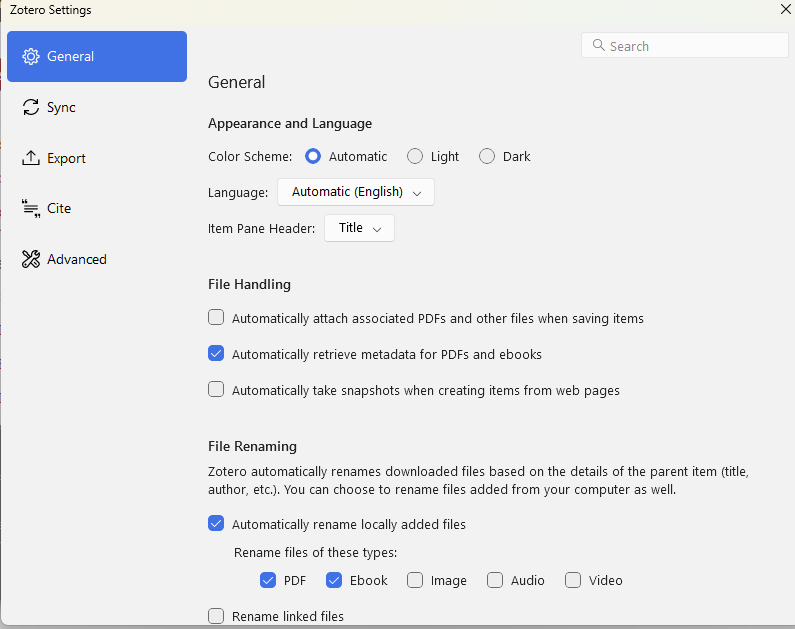
Task: Choose the Dark color scheme
Action: point(487,156)
